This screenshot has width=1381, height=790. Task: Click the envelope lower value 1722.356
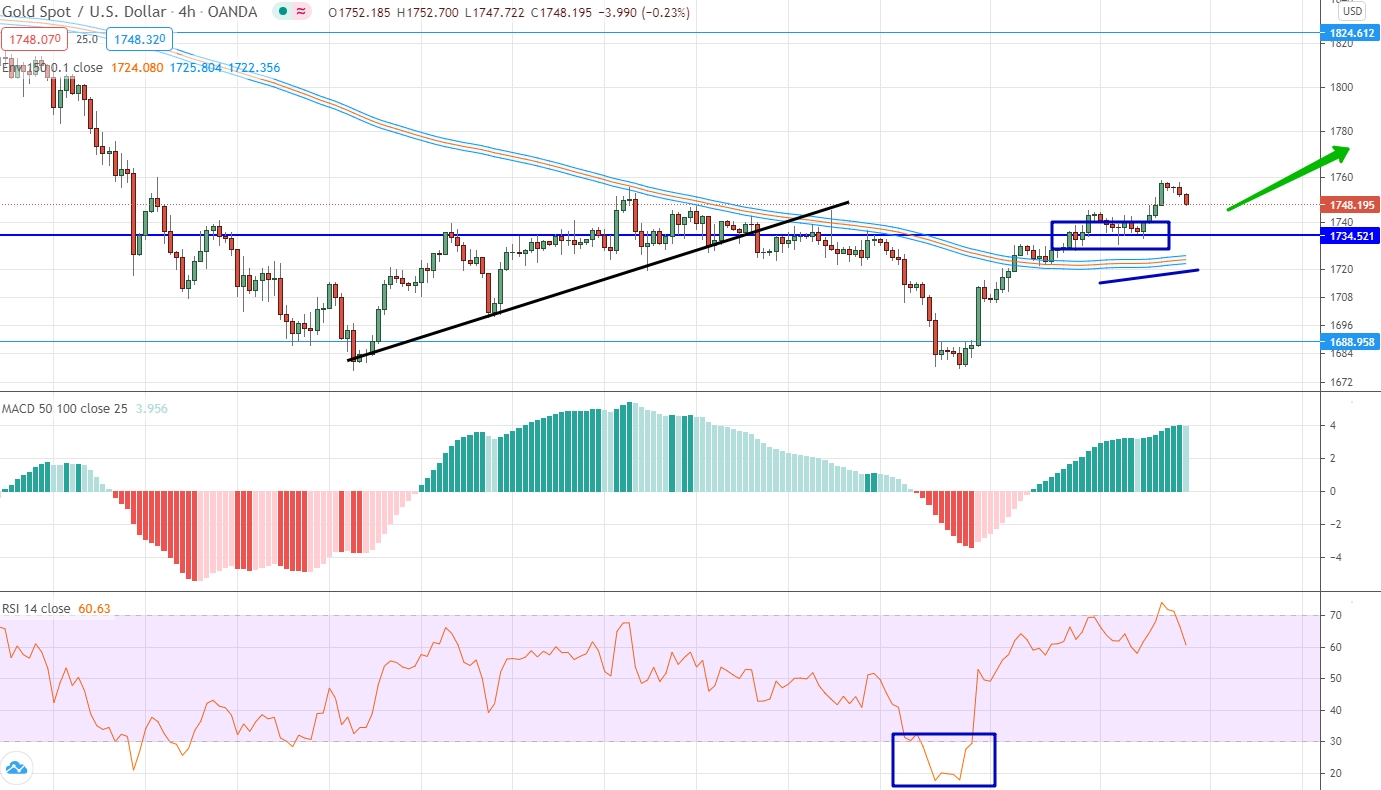(254, 68)
